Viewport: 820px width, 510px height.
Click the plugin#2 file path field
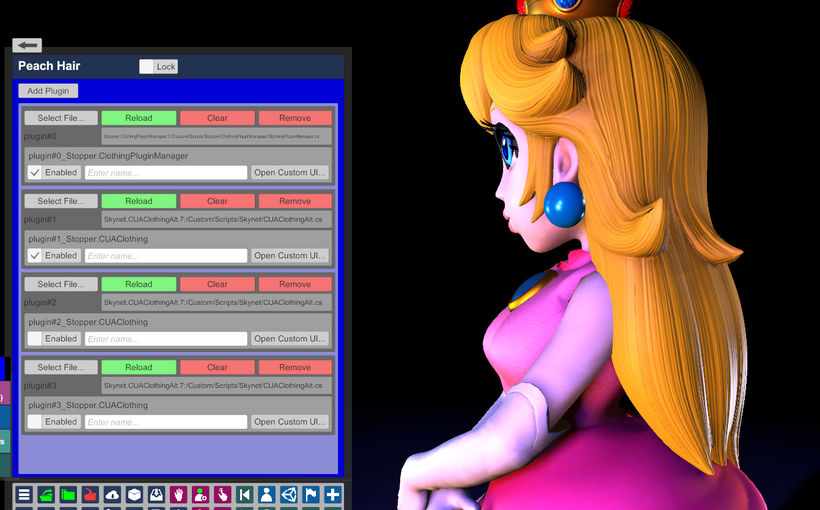click(x=217, y=303)
